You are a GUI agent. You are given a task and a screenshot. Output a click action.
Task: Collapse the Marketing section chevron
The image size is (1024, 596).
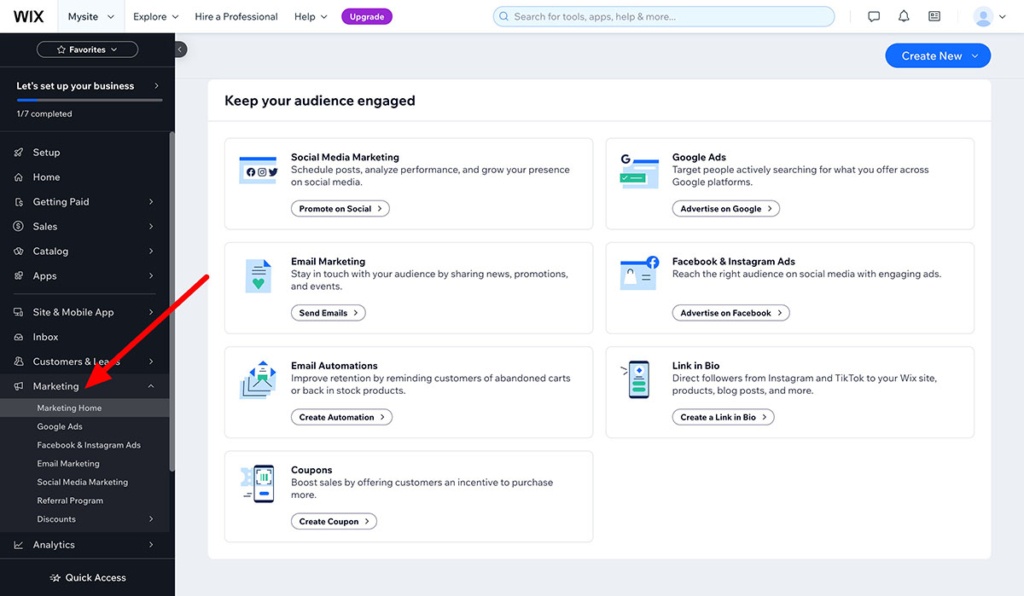[150, 385]
